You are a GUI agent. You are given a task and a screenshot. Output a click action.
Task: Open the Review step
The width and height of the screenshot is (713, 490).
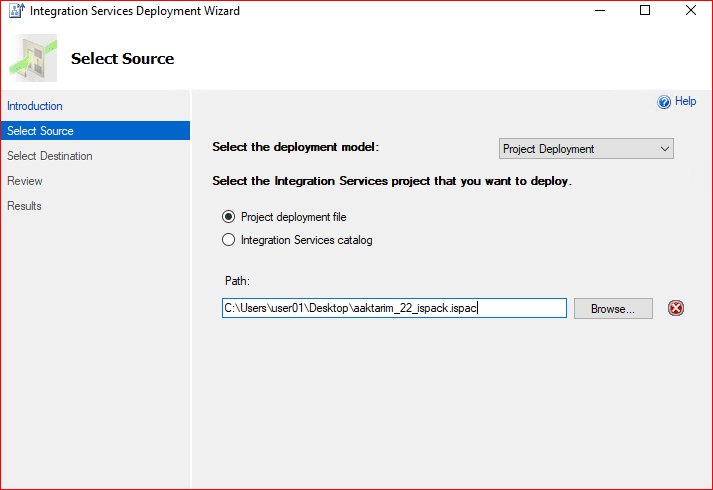[x=25, y=181]
